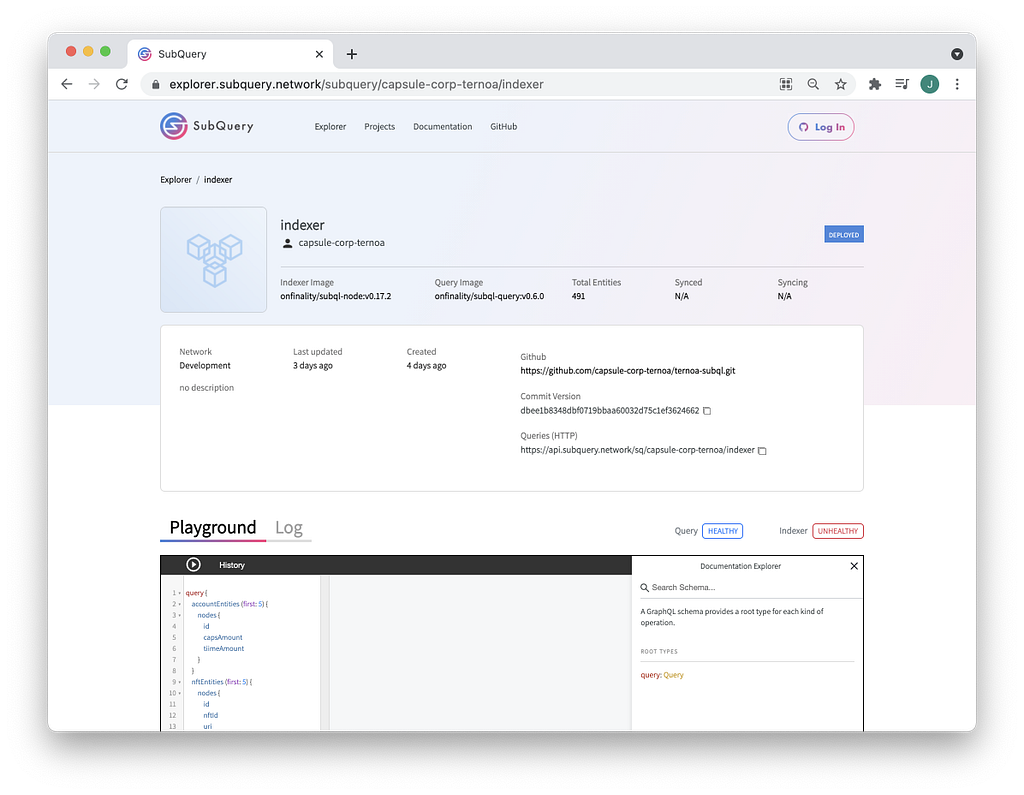
Task: Click the browser address bar URL
Action: coord(356,84)
